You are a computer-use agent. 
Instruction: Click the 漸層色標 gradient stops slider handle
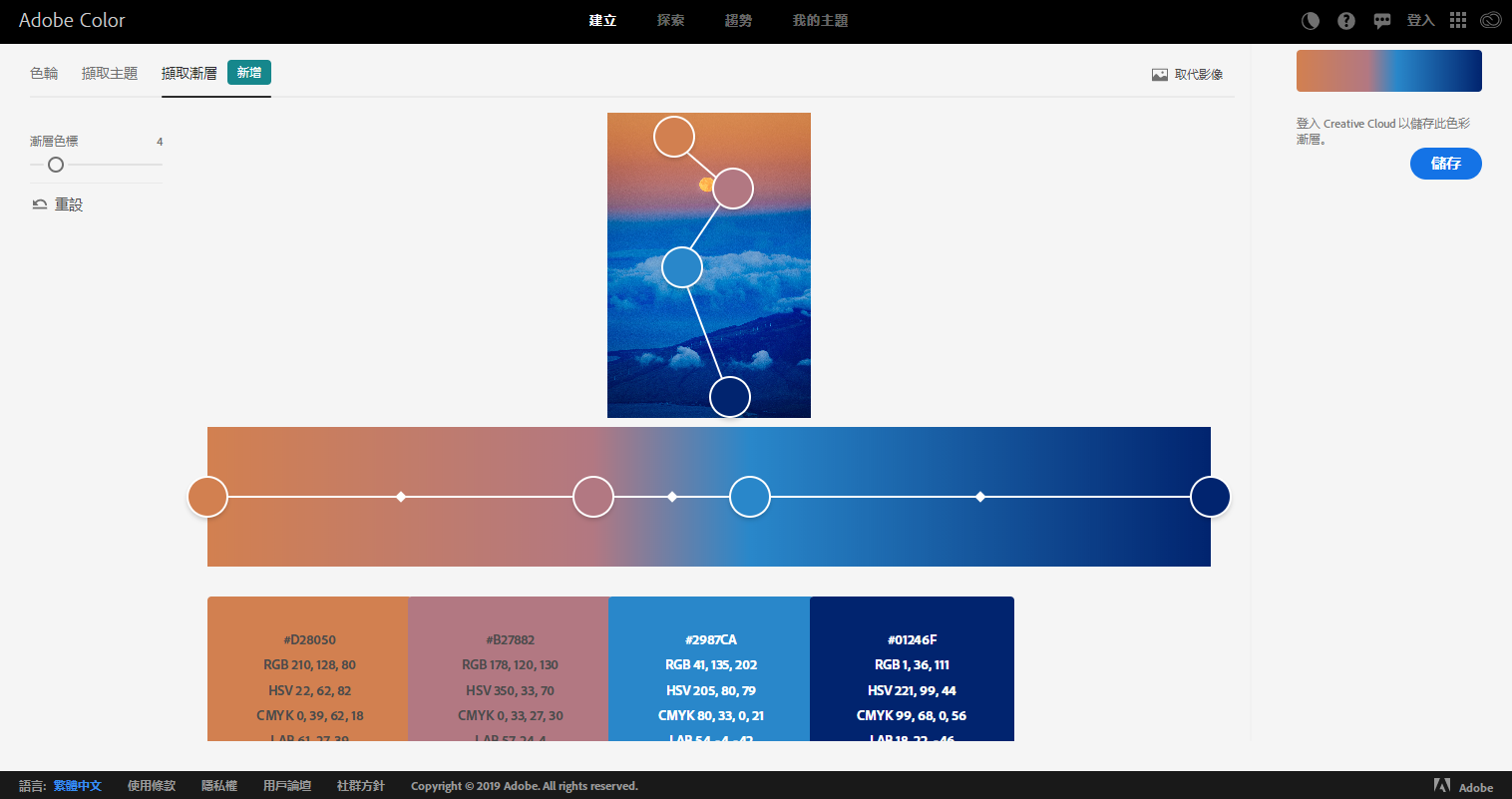[56, 165]
